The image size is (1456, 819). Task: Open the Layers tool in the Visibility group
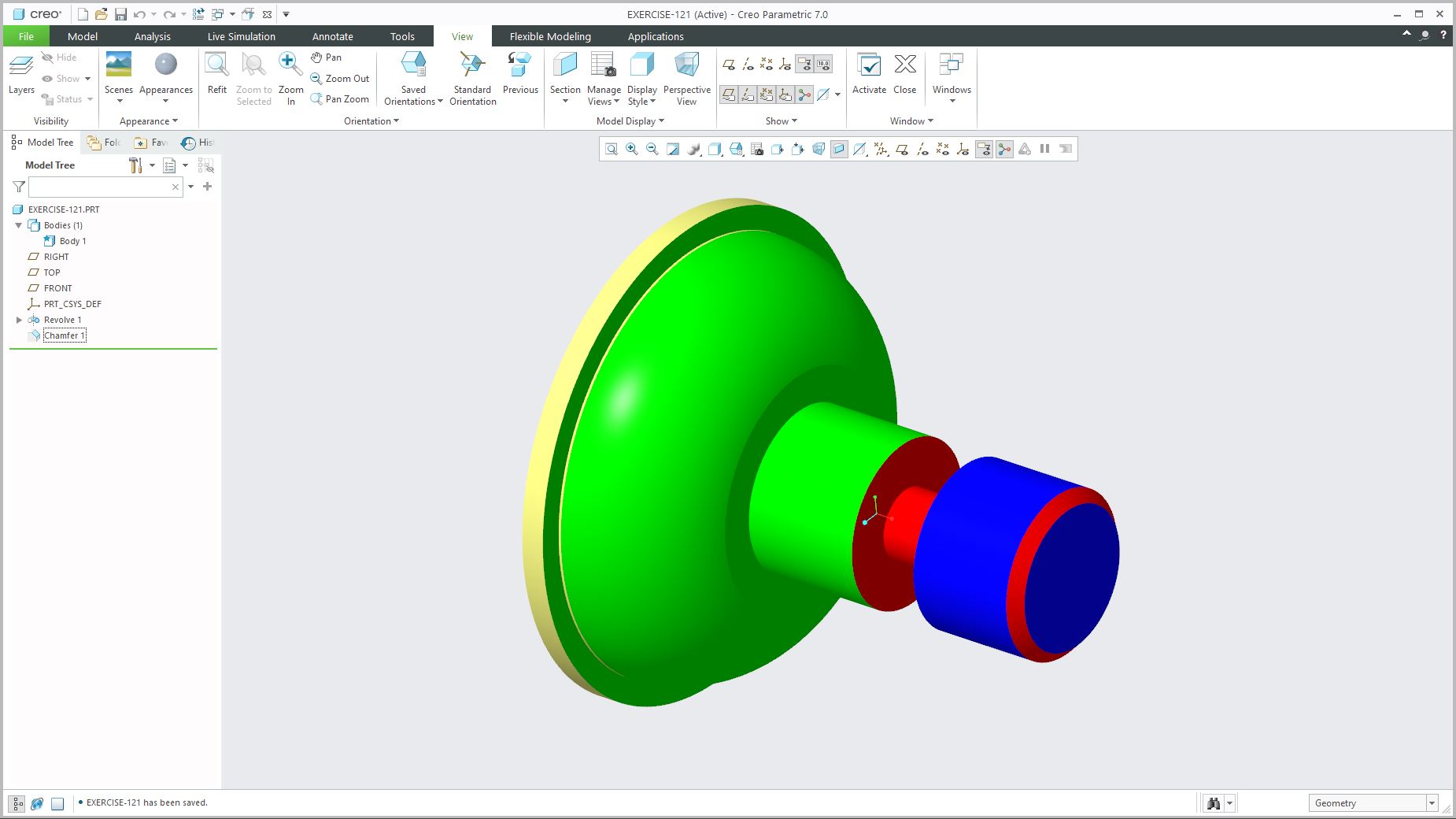[21, 74]
